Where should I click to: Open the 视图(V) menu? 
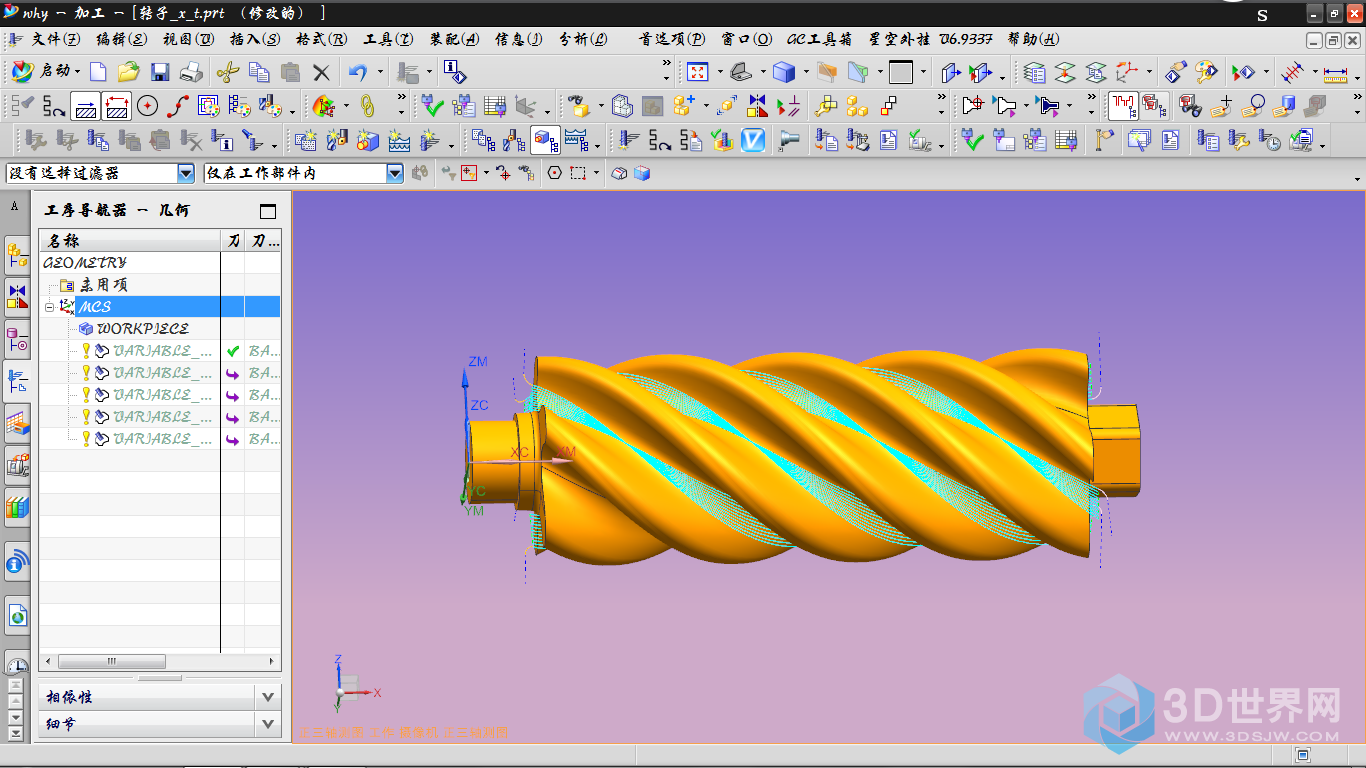pos(188,39)
